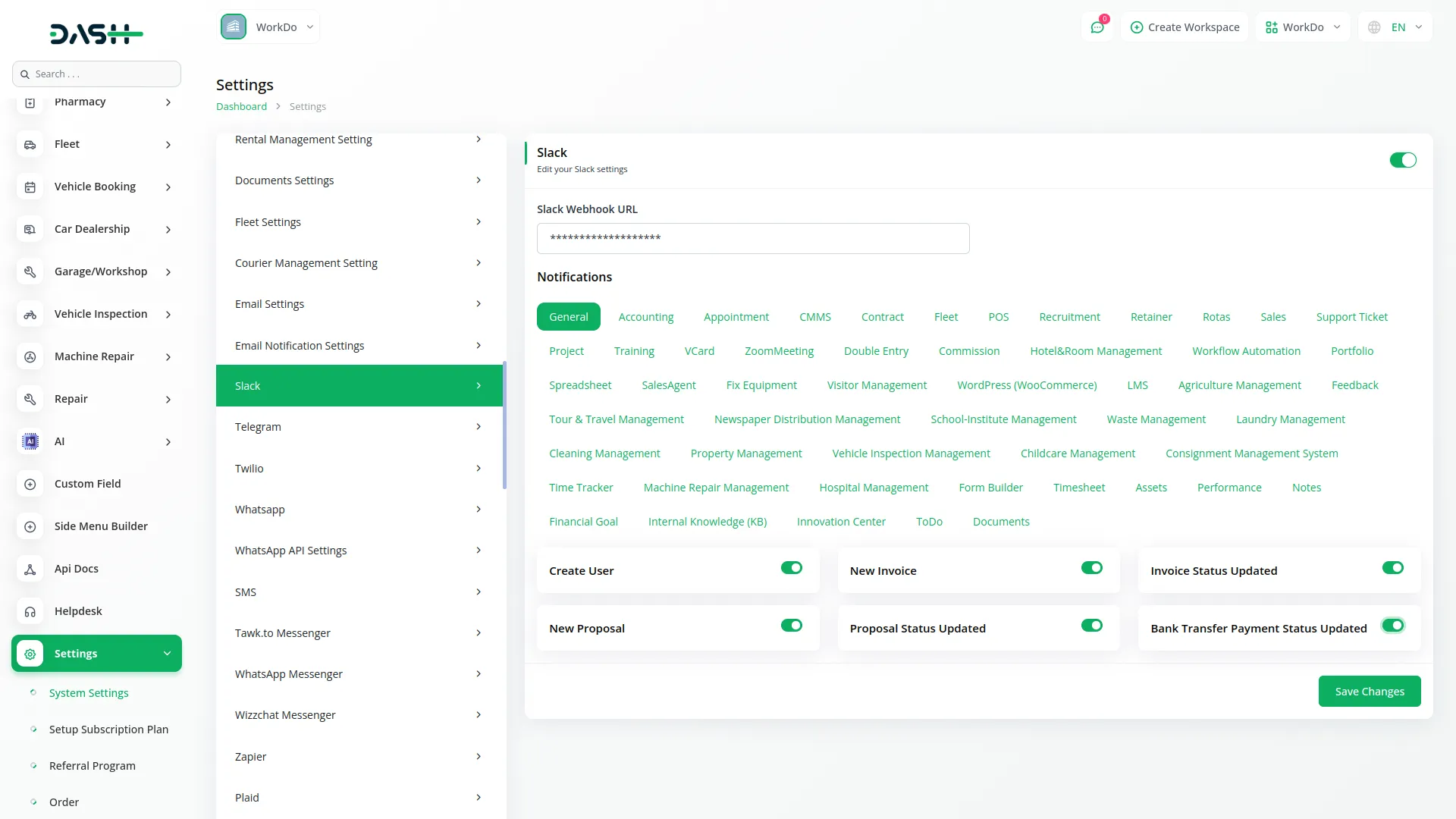Open the Vehicle Inspection sidebar icon

[x=30, y=314]
